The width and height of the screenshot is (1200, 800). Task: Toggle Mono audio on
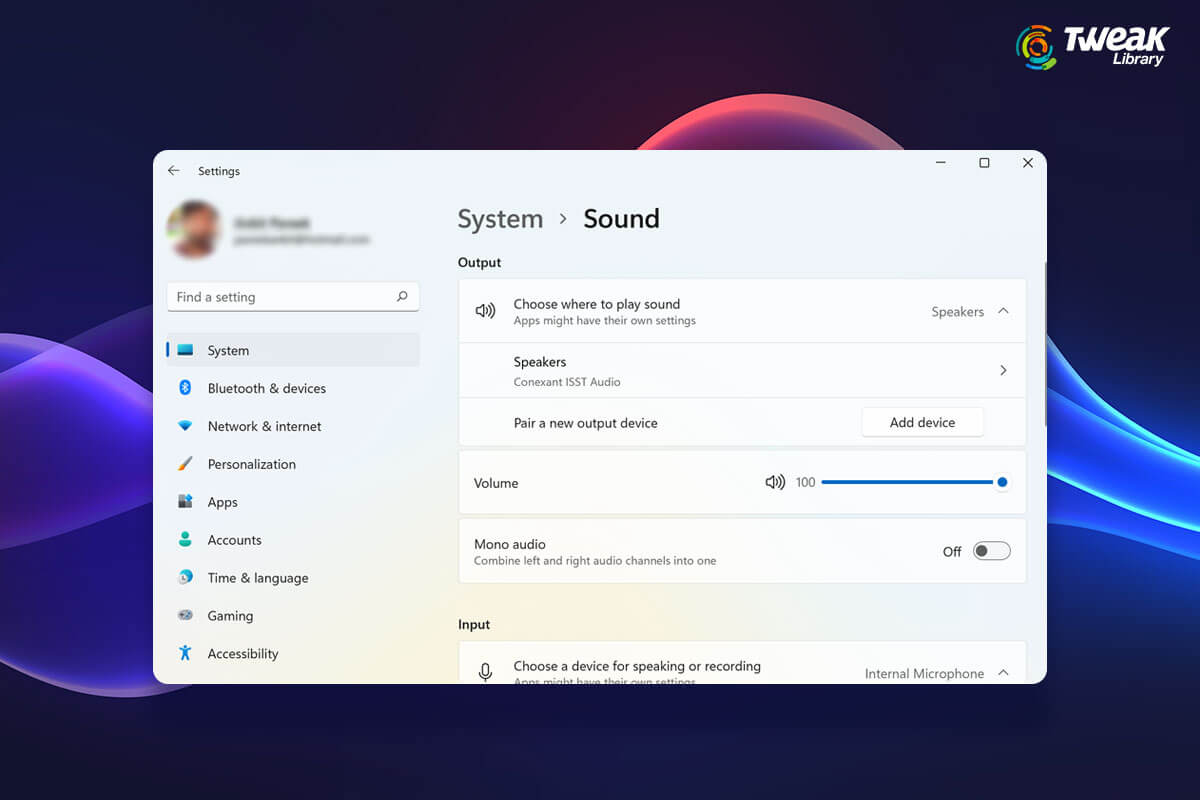[992, 551]
